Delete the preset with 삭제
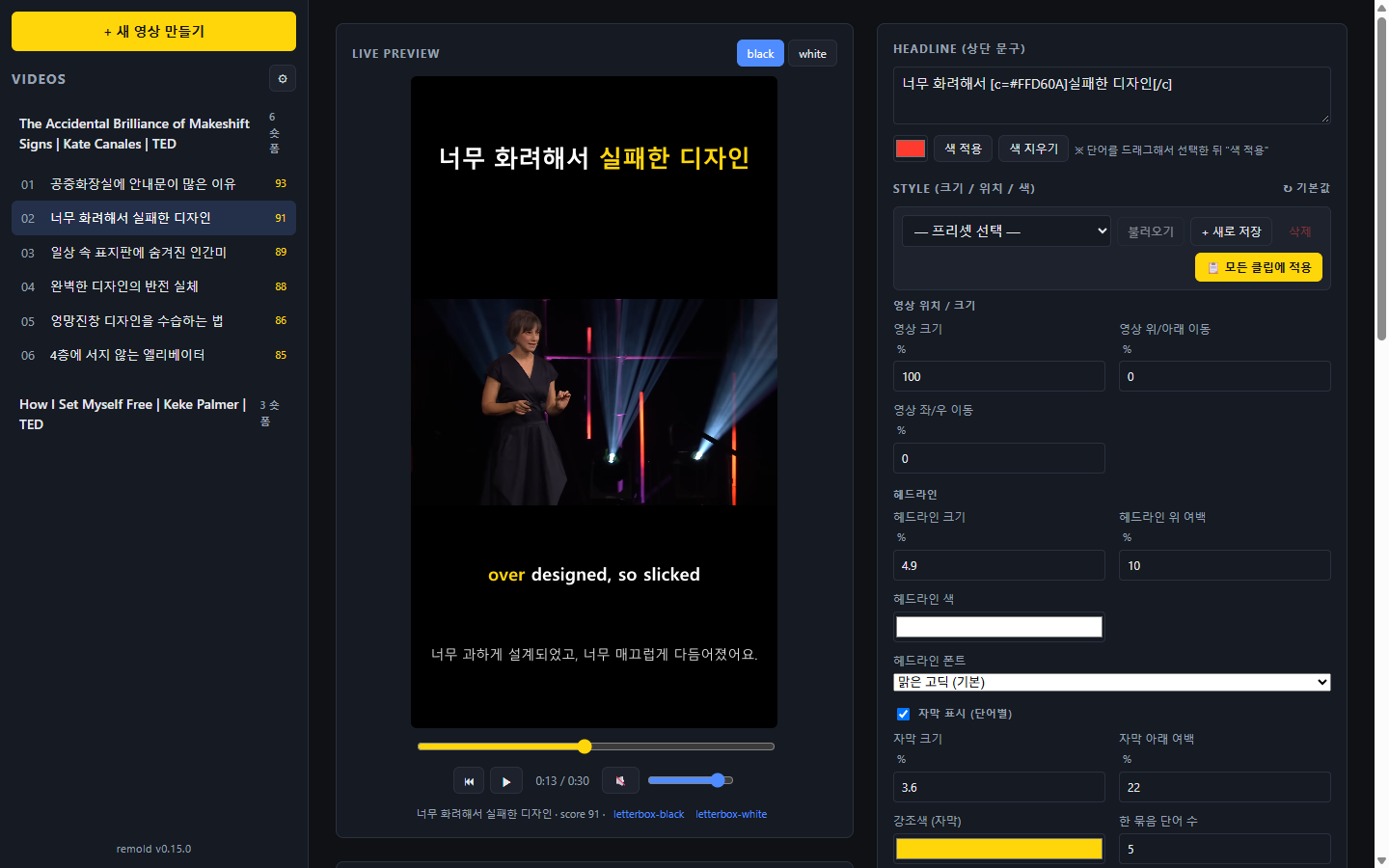 (1300, 231)
